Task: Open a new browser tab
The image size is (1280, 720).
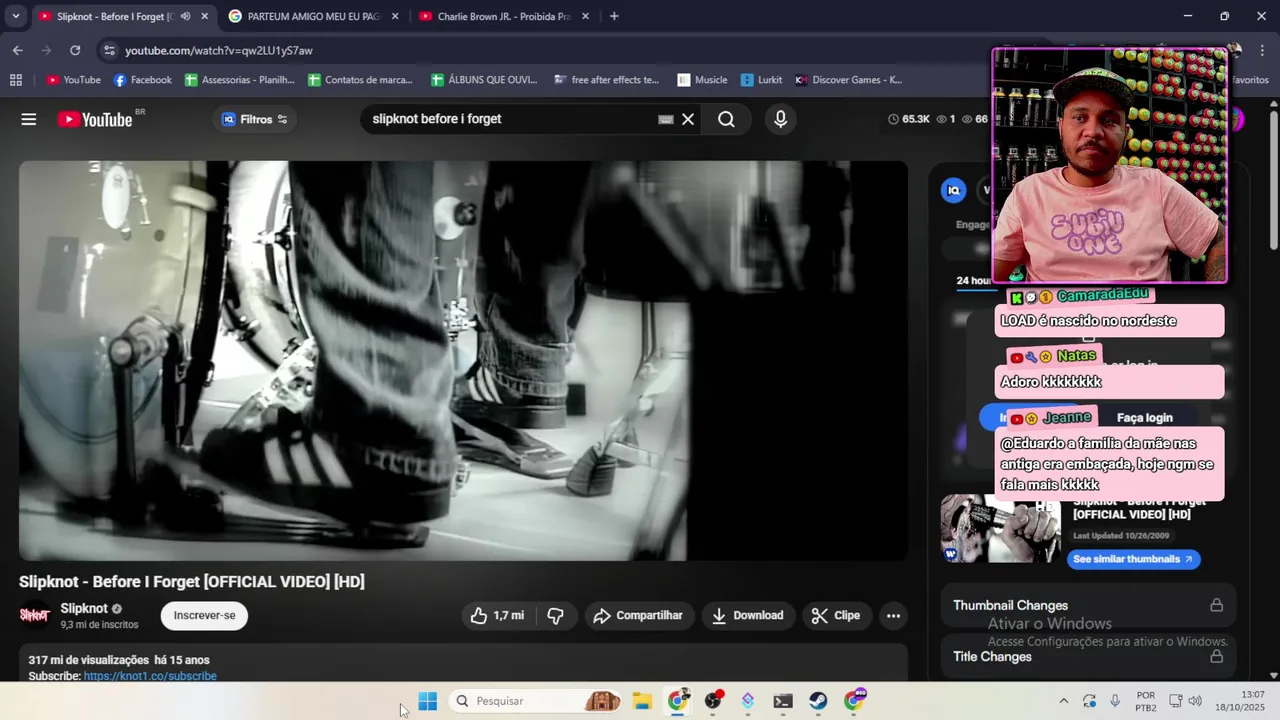Action: click(614, 16)
